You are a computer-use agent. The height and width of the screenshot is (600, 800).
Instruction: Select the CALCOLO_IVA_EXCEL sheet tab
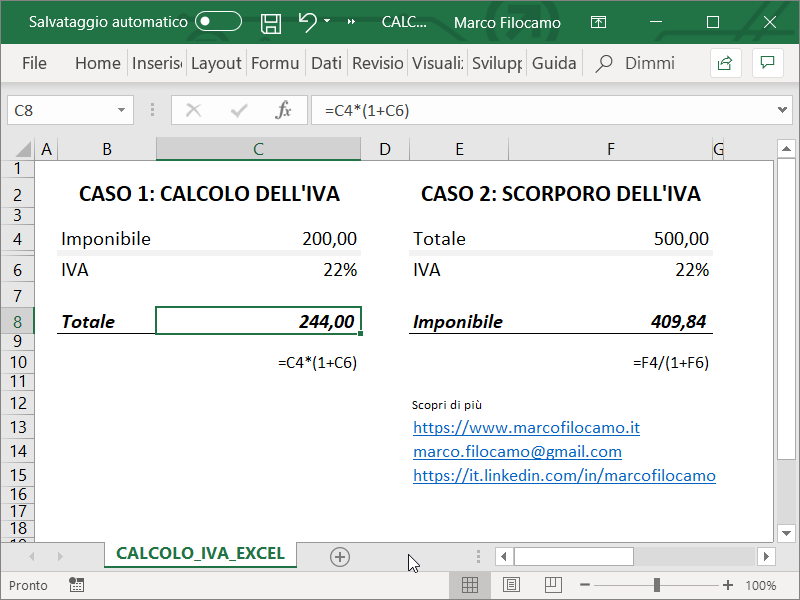click(199, 552)
